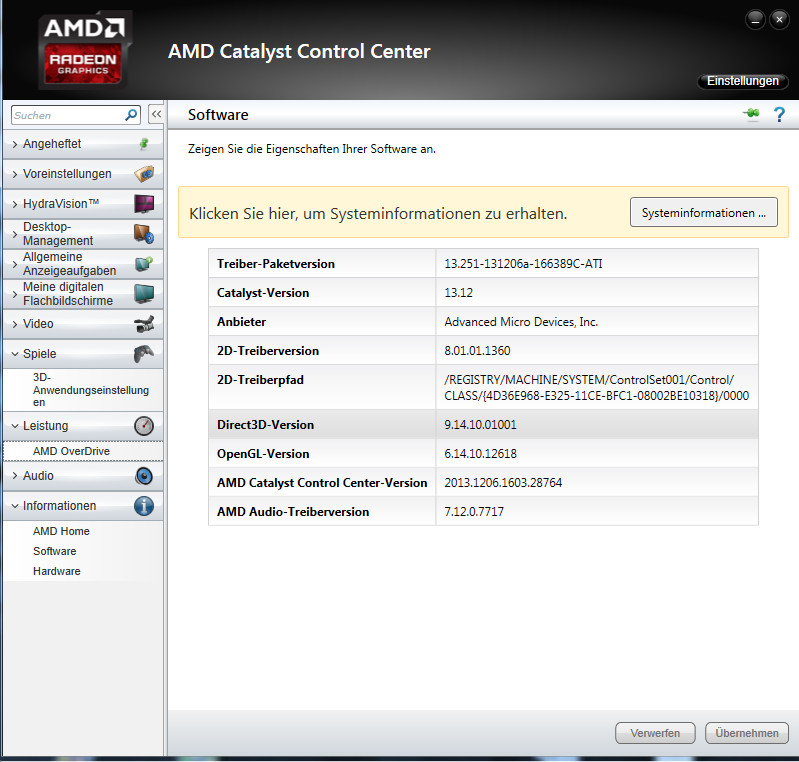Image resolution: width=799 pixels, height=762 pixels.
Task: Close the Catalyst Control Center window
Action: [779, 20]
